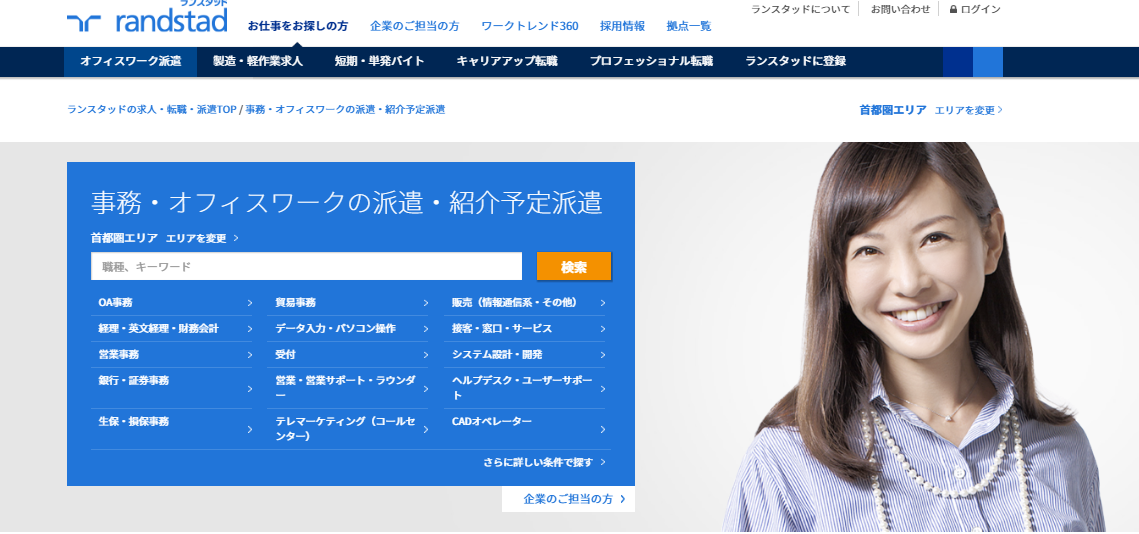Select the オフィスワーク派遣 tab
The height and width of the screenshot is (534, 1139).
tap(131, 62)
